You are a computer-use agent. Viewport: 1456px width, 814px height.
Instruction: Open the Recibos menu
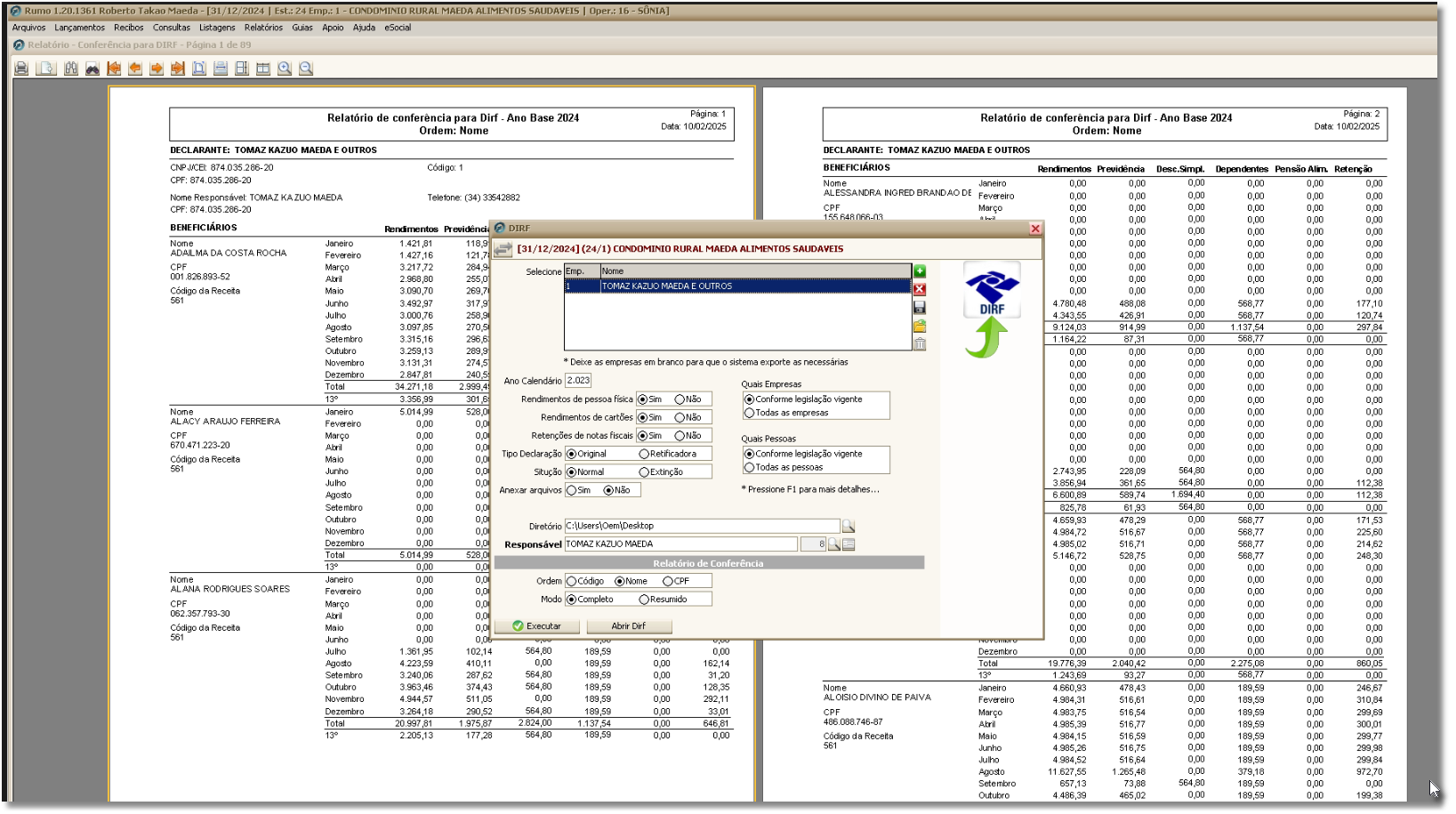click(128, 28)
